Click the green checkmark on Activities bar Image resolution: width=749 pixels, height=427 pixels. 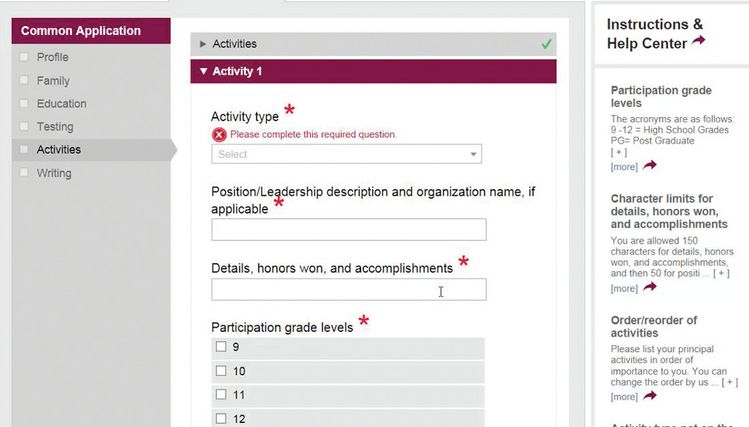pos(546,44)
